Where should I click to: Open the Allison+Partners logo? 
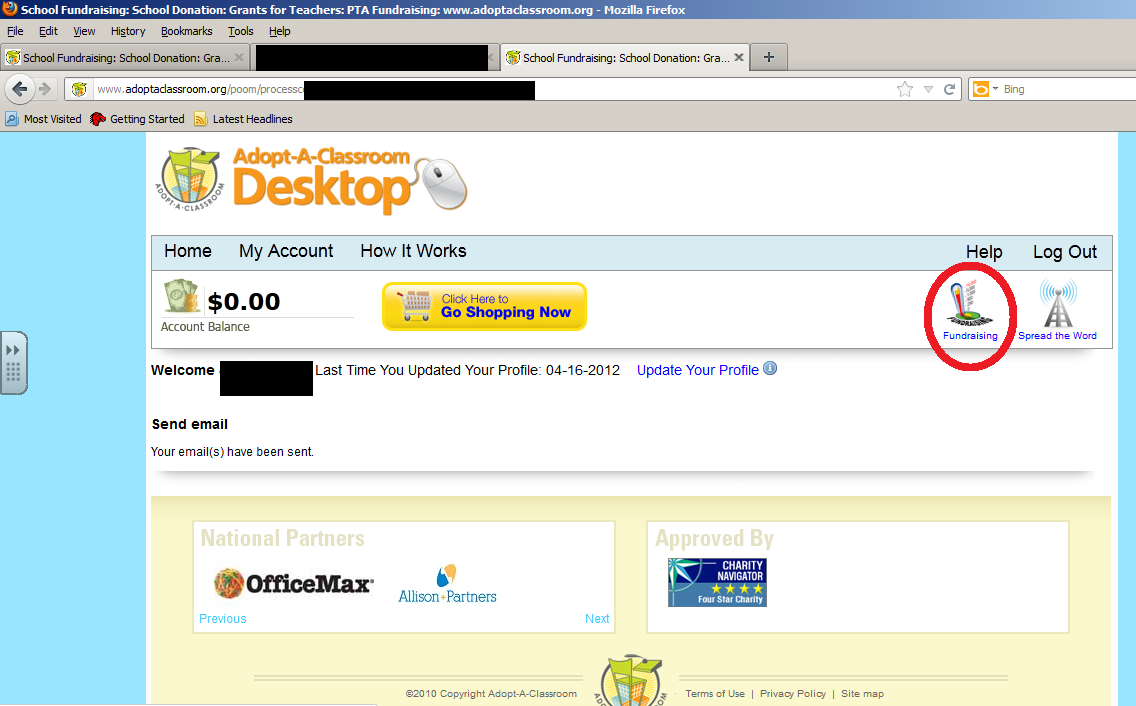pyautogui.click(x=447, y=584)
